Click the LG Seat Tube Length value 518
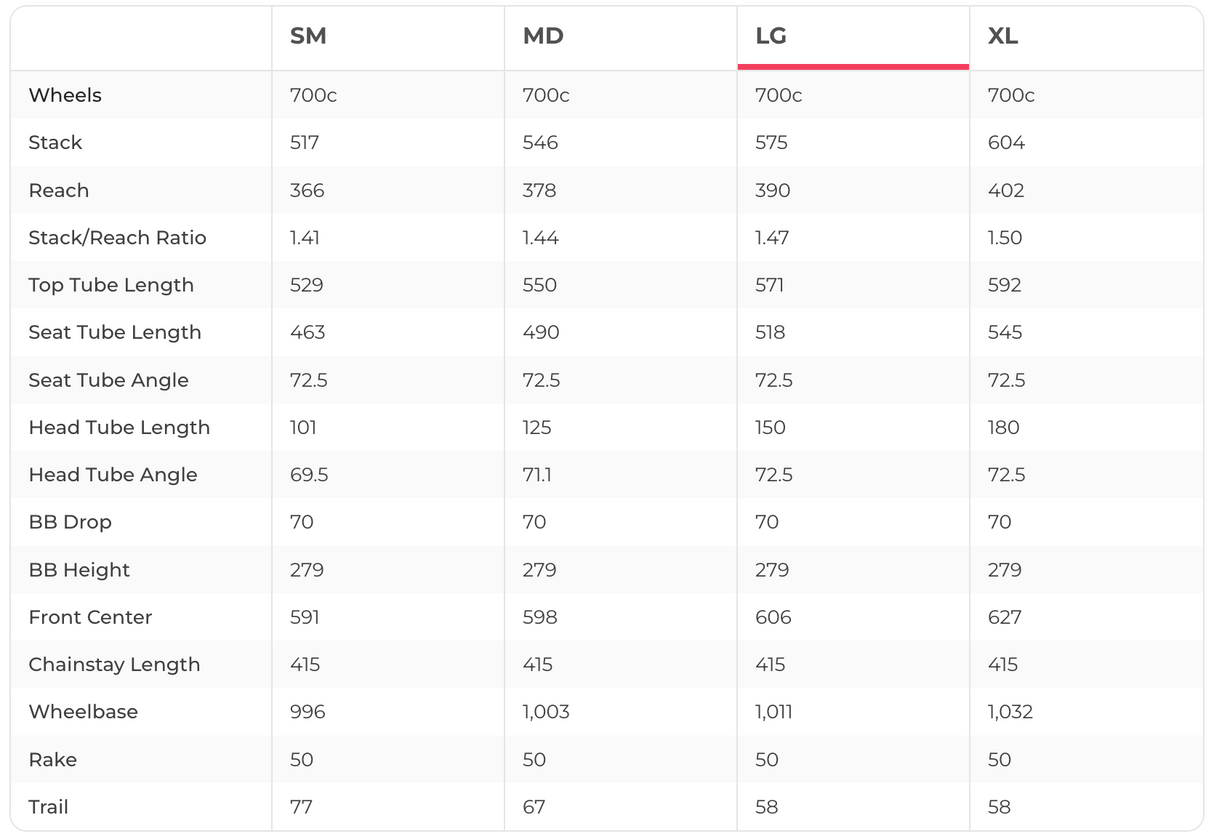Screen dimensions: 1214x839 [770, 333]
